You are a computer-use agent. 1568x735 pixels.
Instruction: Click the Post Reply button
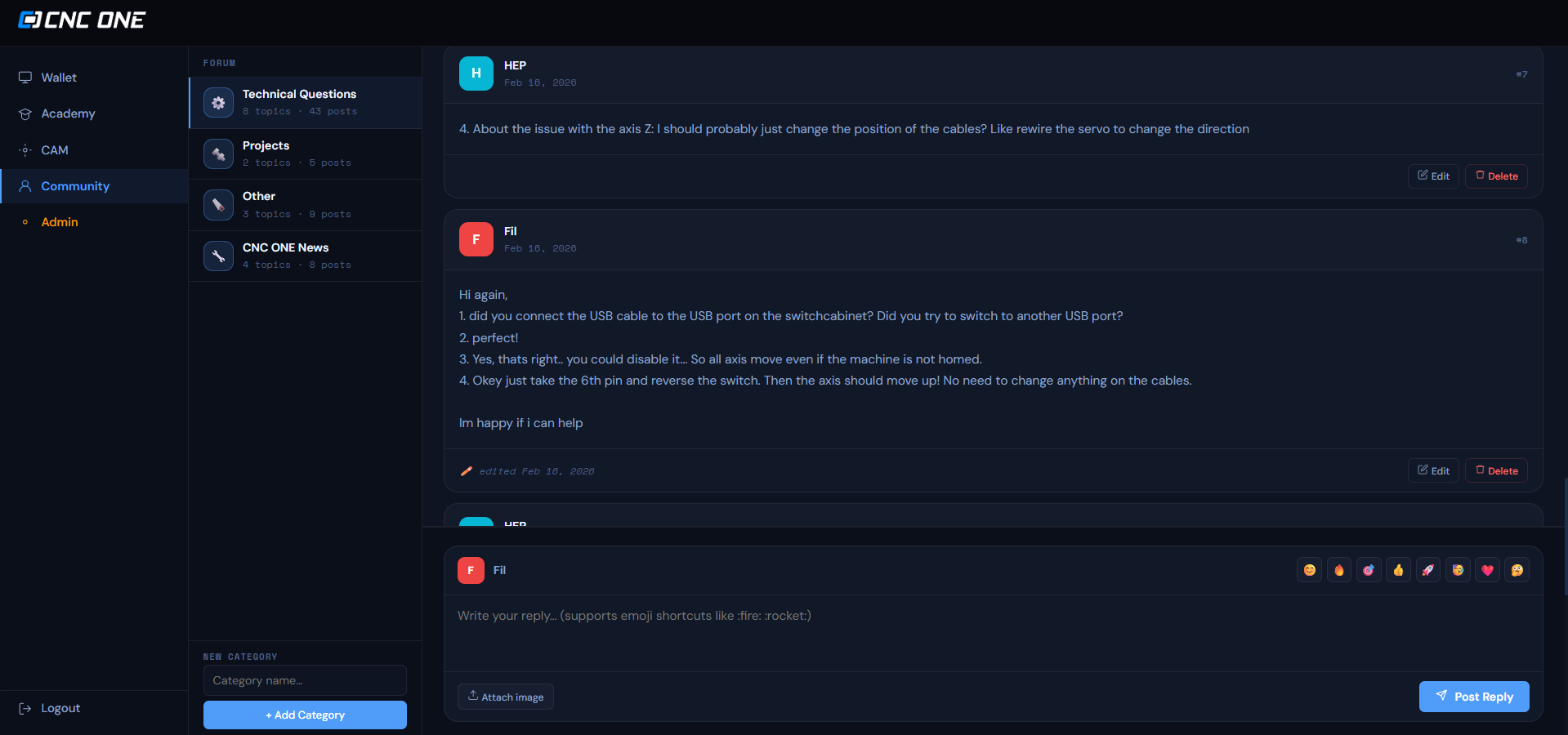tap(1473, 696)
